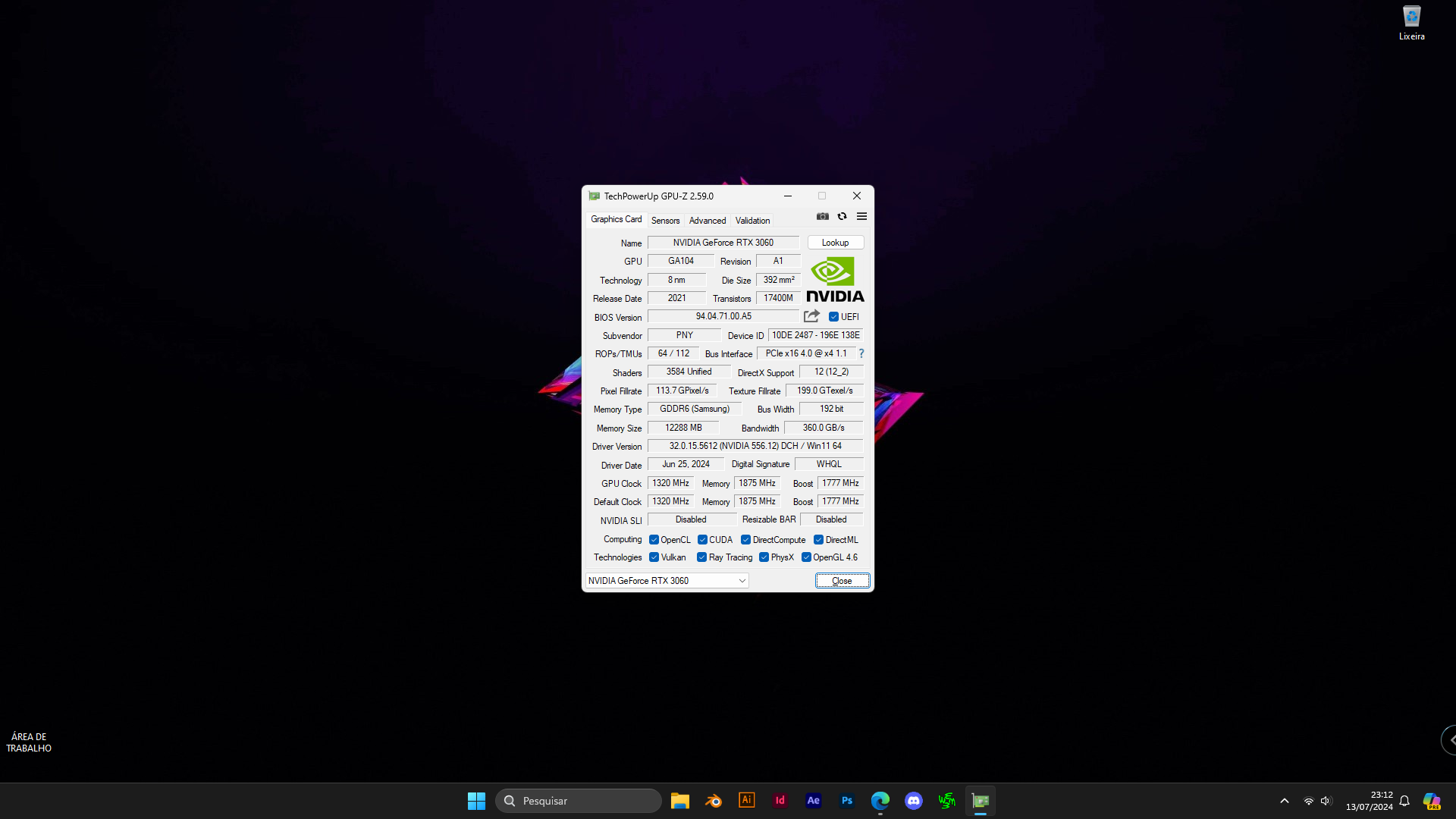Open the Windows Start menu

(476, 801)
